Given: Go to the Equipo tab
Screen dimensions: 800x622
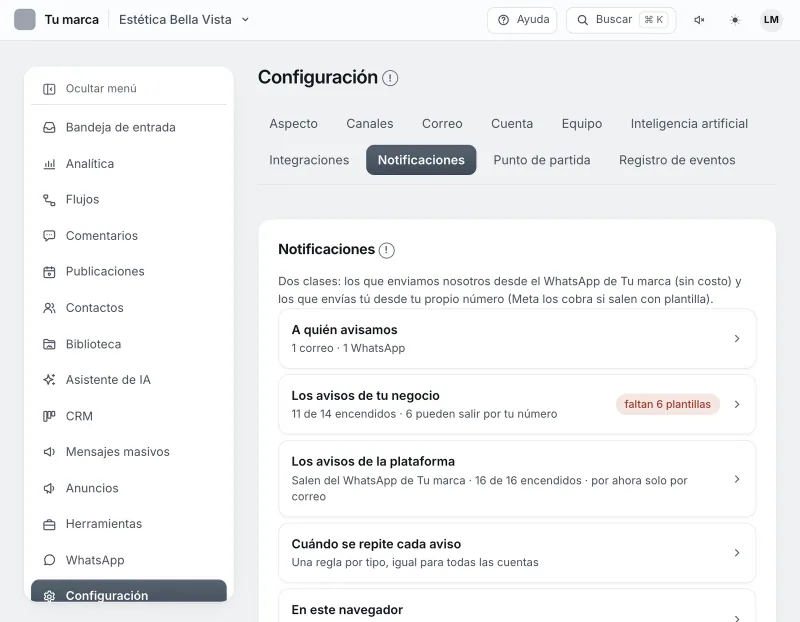Looking at the screenshot, I should point(582,124).
